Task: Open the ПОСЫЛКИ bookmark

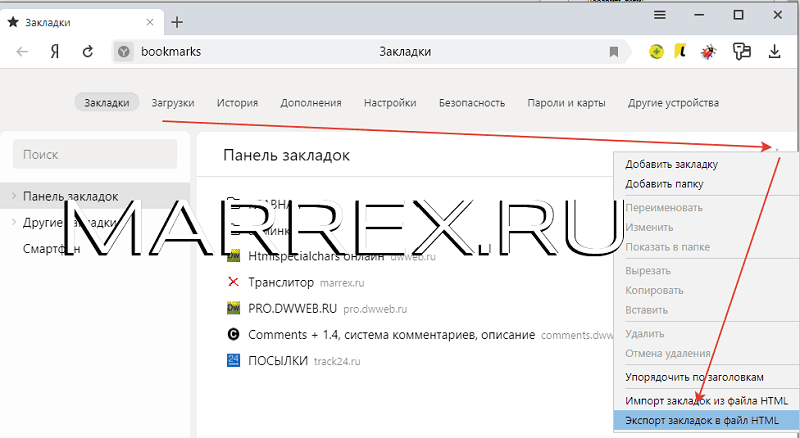Action: [x=278, y=361]
